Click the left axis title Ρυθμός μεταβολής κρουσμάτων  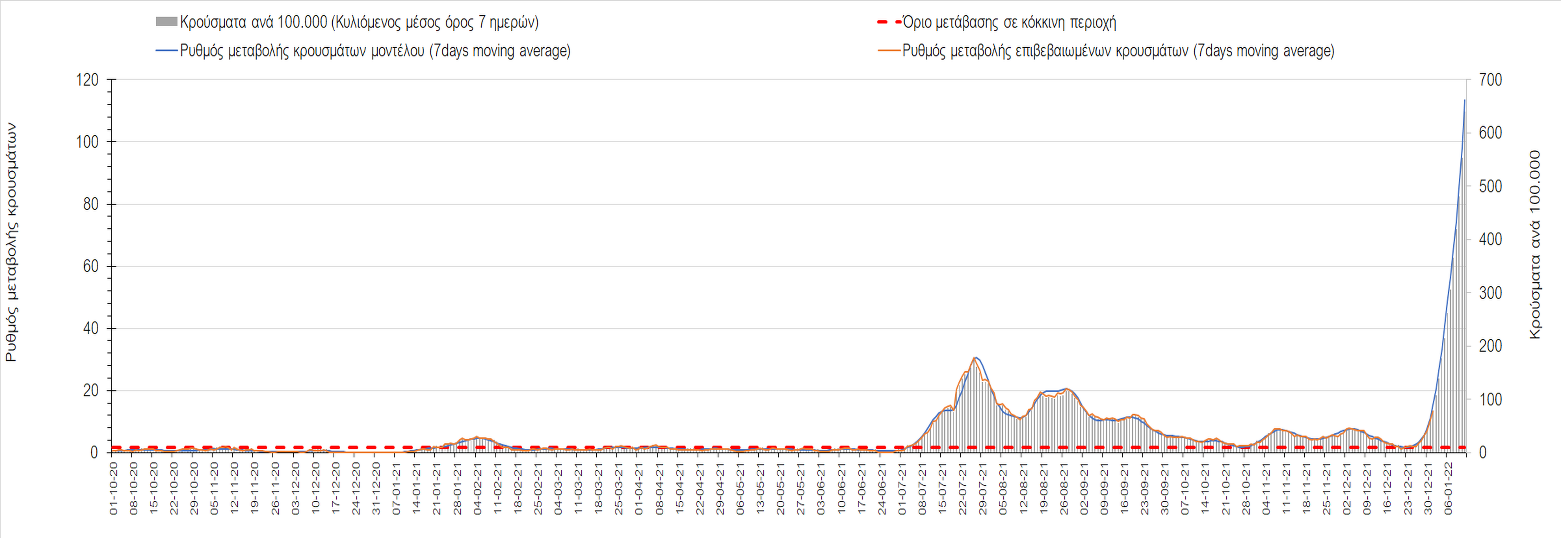click(13, 240)
